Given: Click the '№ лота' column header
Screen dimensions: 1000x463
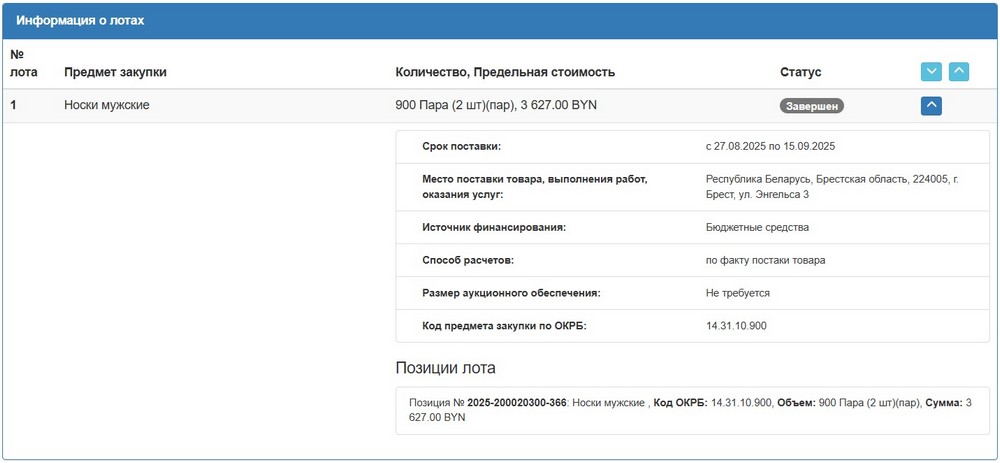Looking at the screenshot, I should (21, 63).
